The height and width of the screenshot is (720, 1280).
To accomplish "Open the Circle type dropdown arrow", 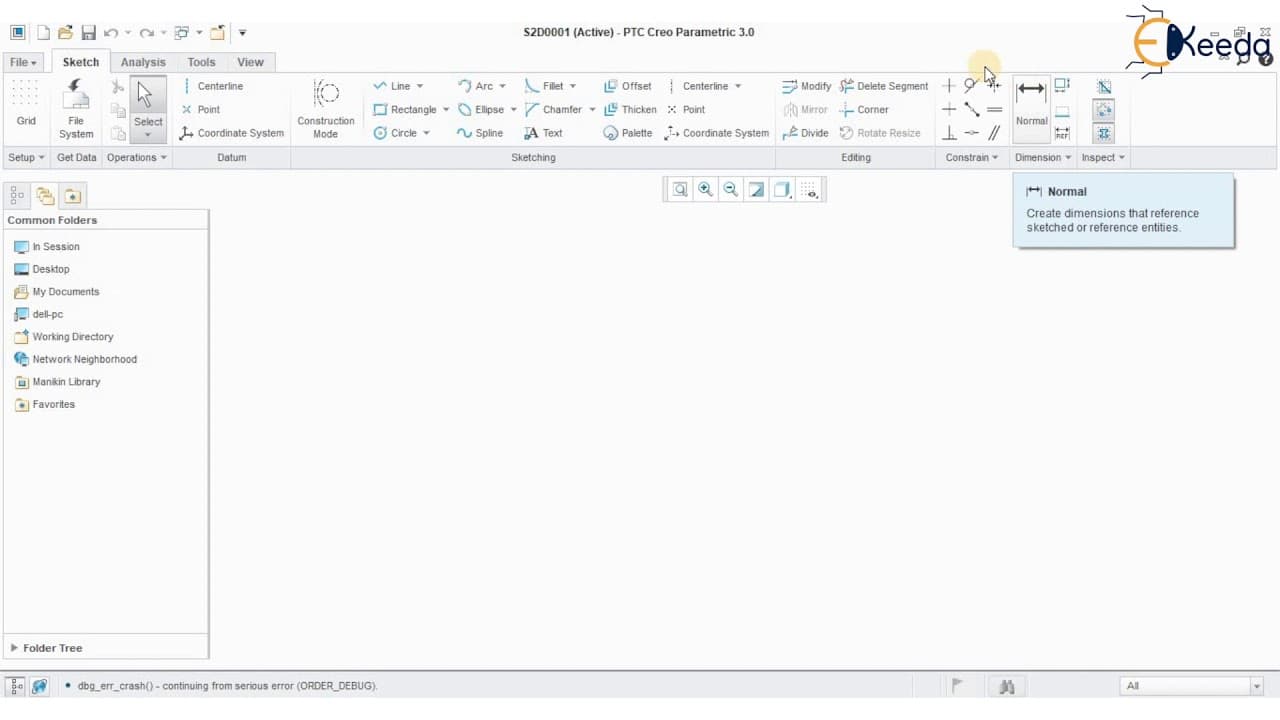I will pos(426,133).
